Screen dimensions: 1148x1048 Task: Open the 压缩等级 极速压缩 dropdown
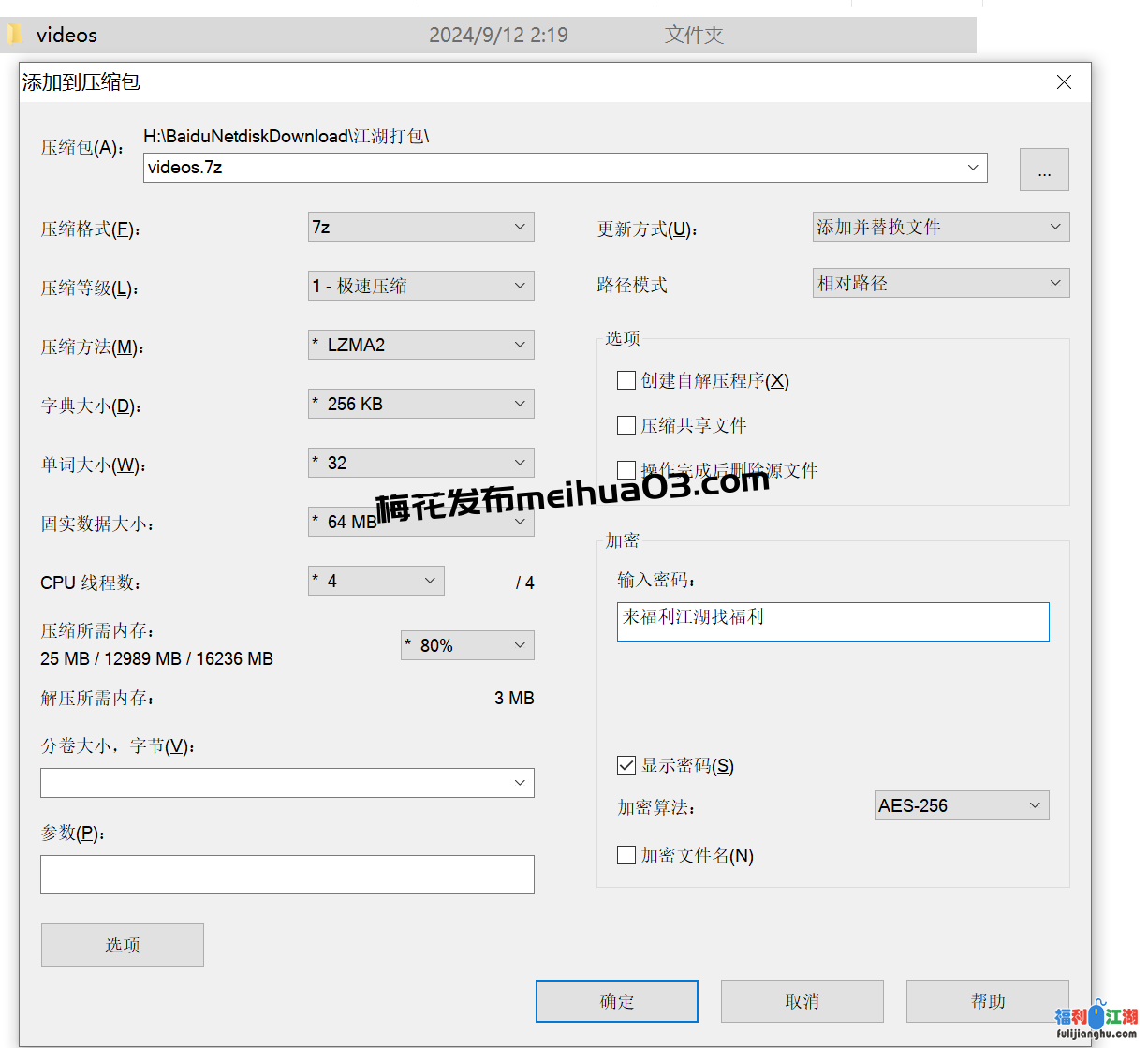(x=420, y=286)
